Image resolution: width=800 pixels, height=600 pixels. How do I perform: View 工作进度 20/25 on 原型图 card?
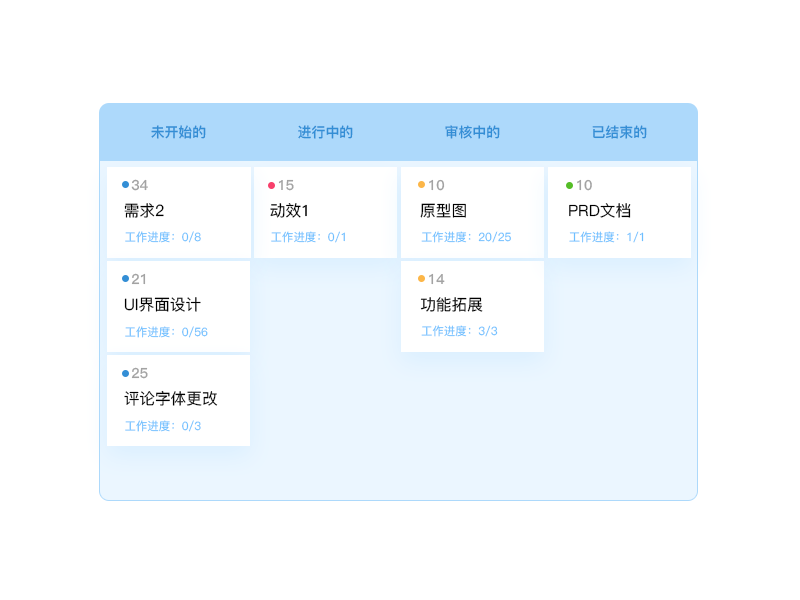point(466,237)
